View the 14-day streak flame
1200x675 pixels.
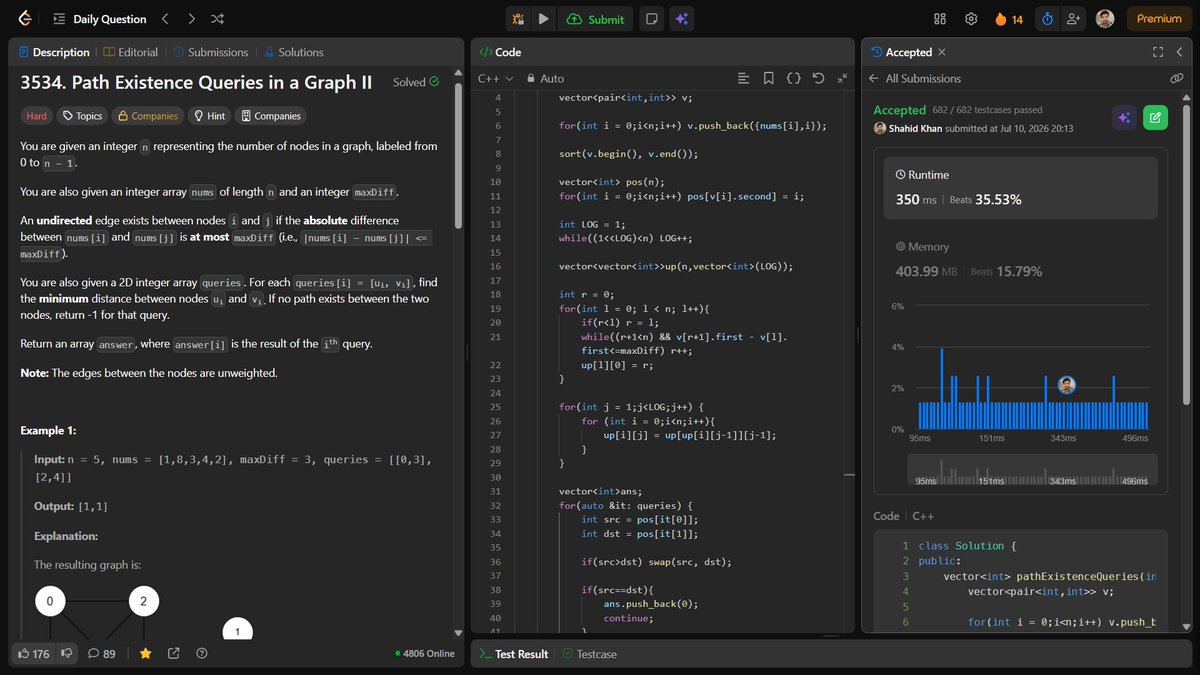(1009, 19)
